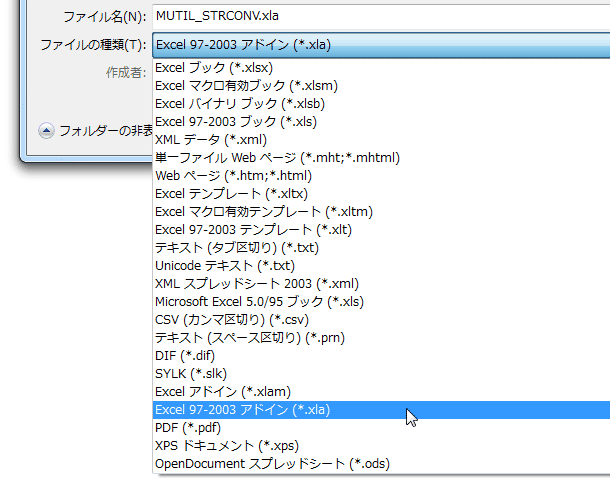The image size is (610, 484).
Task: Choose SYLK (*.slk) format
Action: (381, 374)
